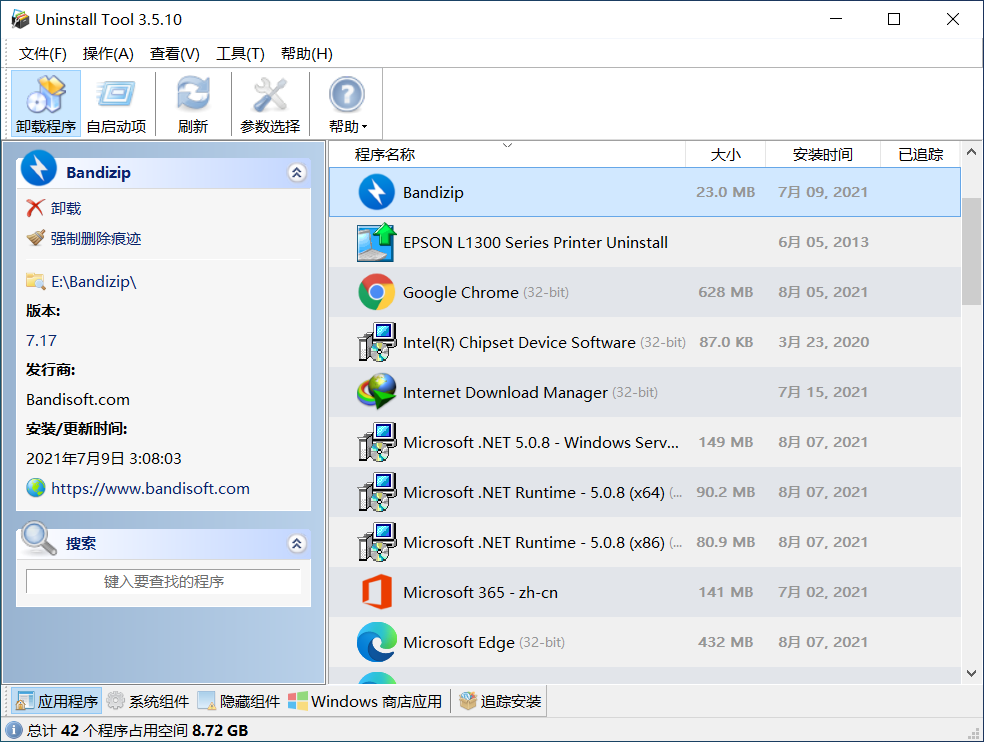Open the 文件(F) menu
The width and height of the screenshot is (984, 742).
[x=42, y=54]
